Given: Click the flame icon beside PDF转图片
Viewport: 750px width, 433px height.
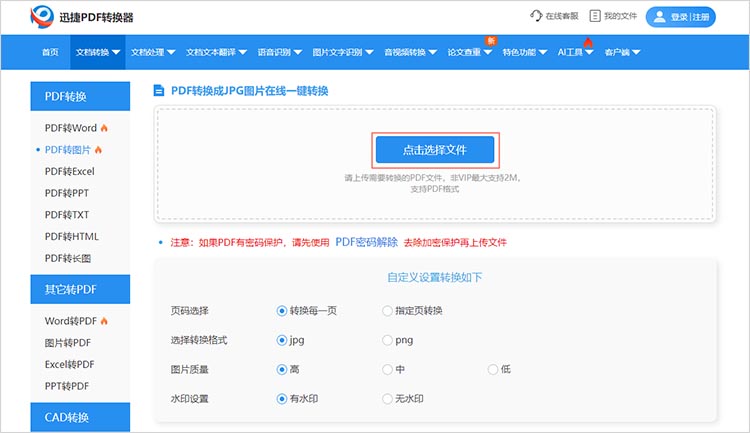Looking at the screenshot, I should point(98,150).
